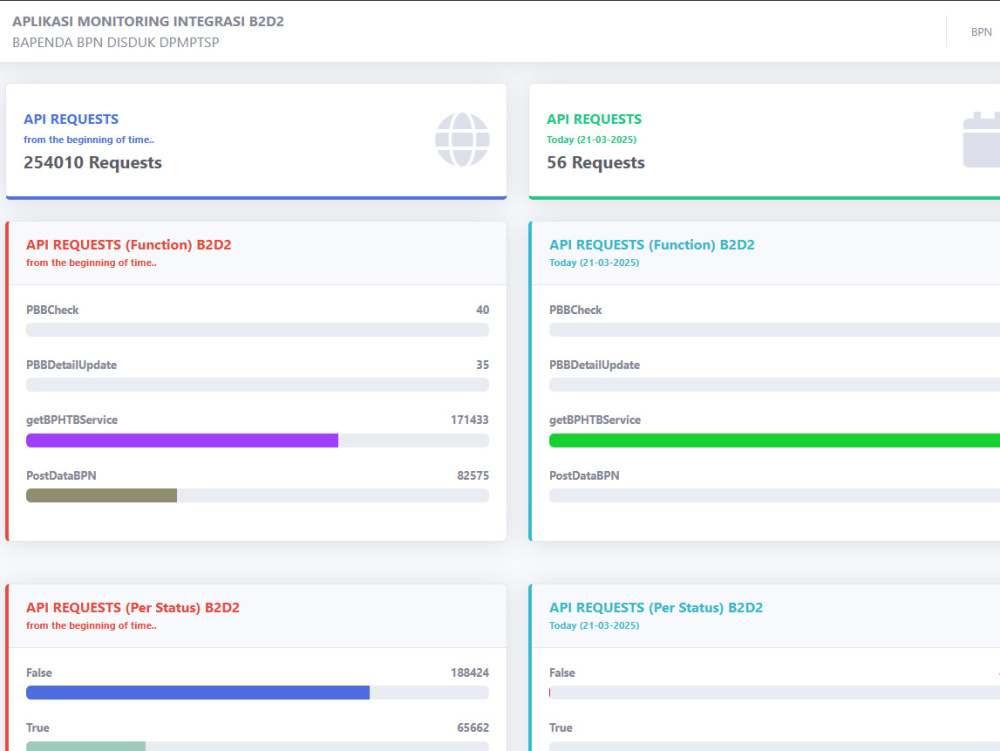Click red 'API REQUESTS (Function) B2D2' heading
The height and width of the screenshot is (751, 1000).
coord(128,245)
